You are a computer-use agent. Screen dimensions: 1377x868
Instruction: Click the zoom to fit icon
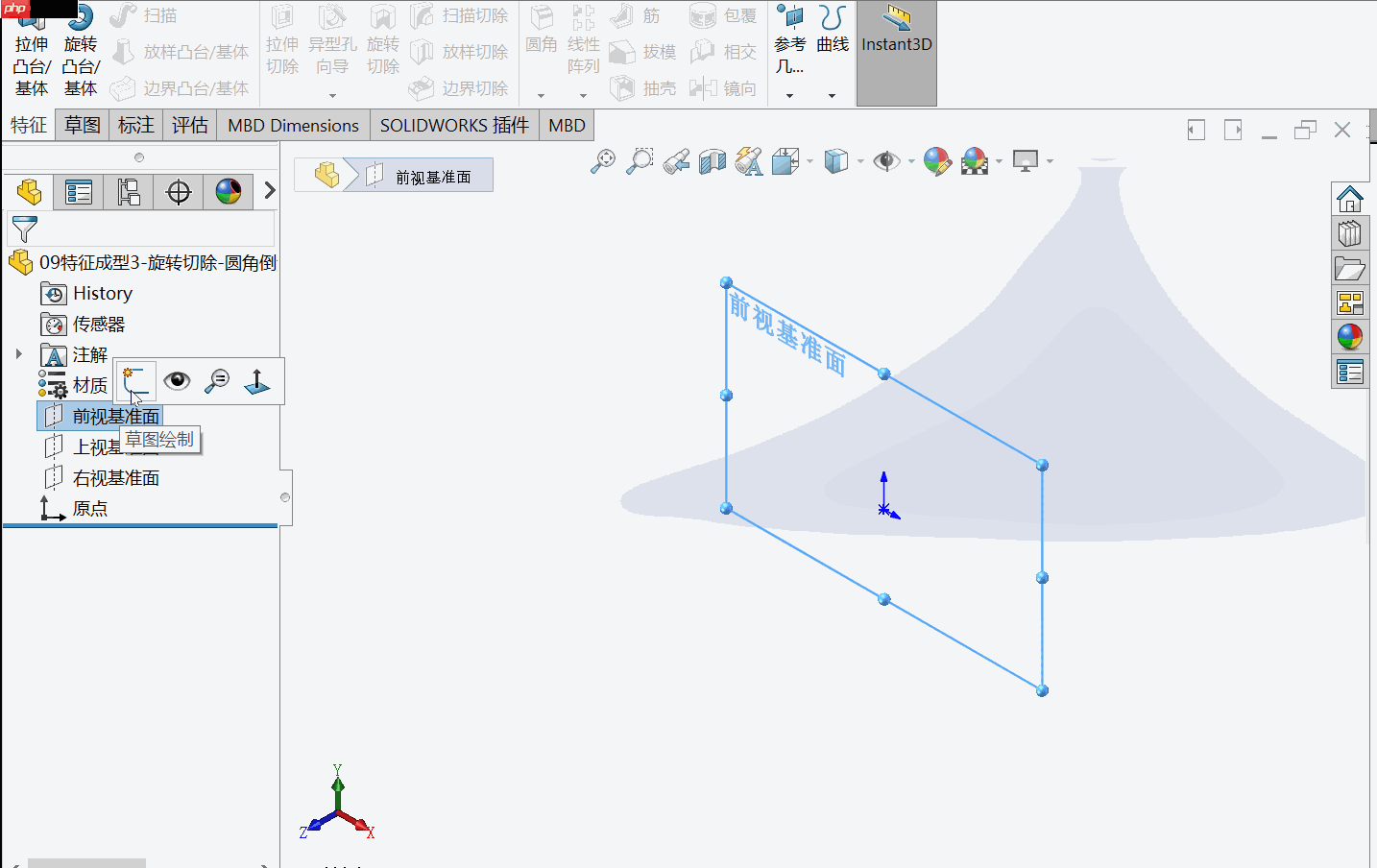(603, 161)
